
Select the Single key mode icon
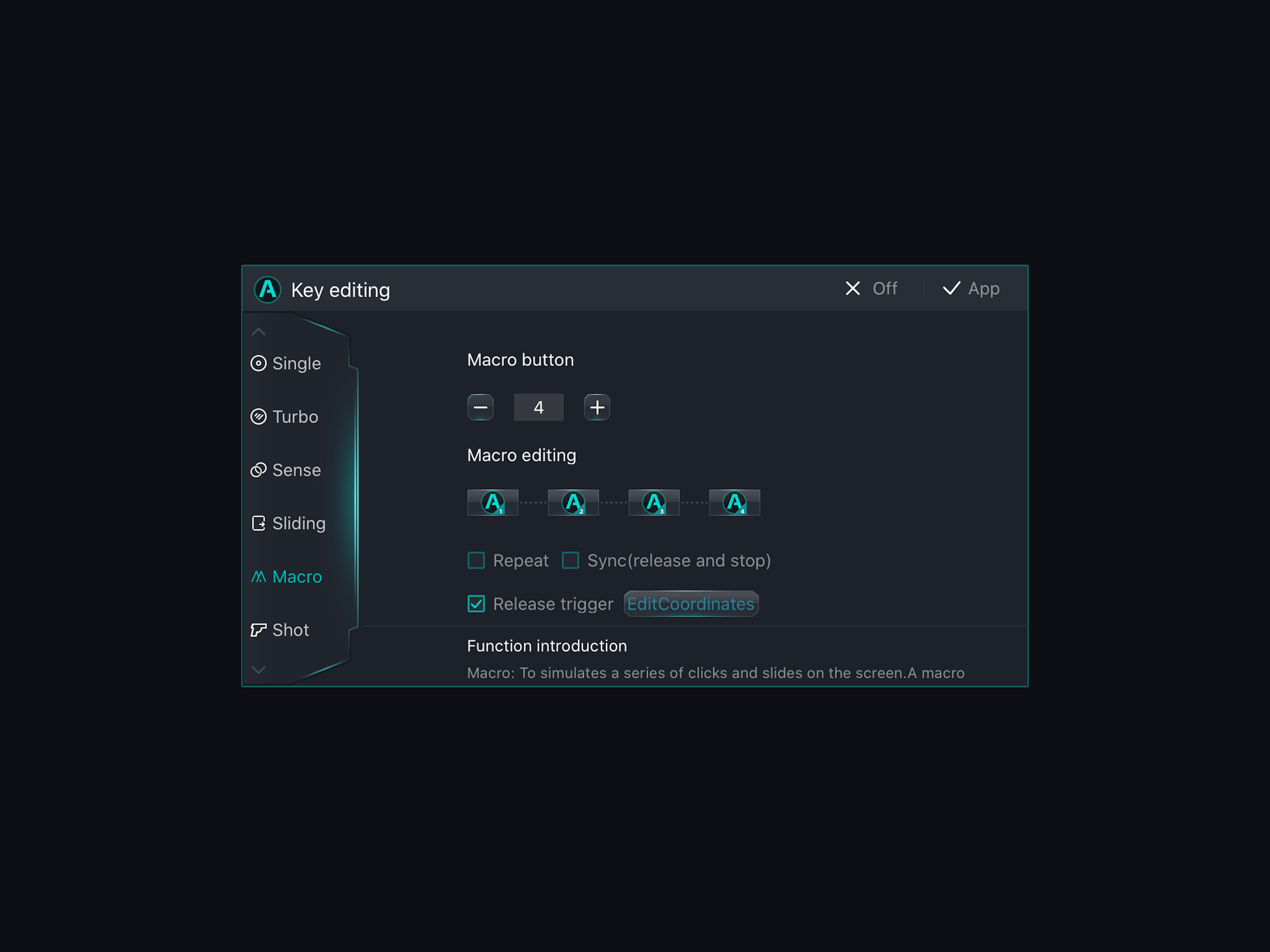259,364
